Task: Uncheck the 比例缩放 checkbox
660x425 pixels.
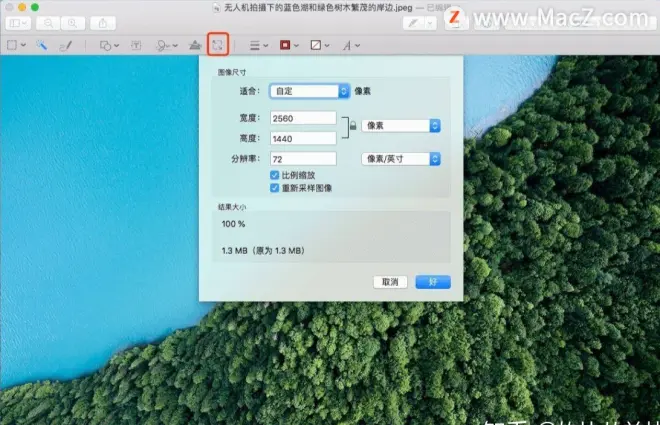Action: (x=274, y=175)
